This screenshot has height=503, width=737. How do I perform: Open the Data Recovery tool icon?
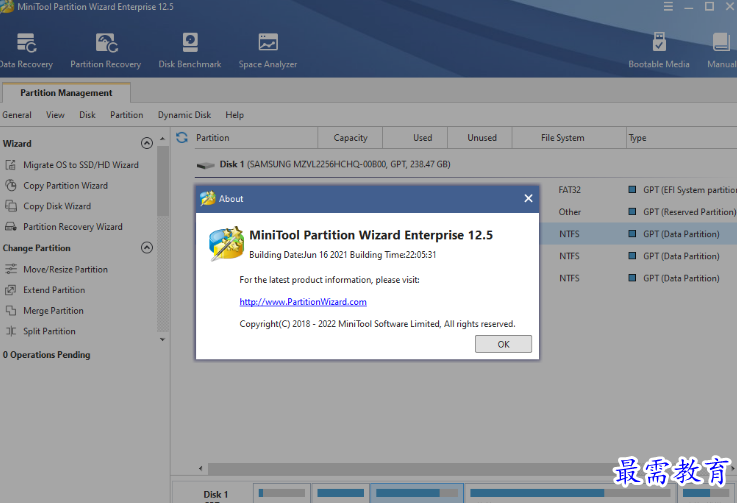click(26, 43)
